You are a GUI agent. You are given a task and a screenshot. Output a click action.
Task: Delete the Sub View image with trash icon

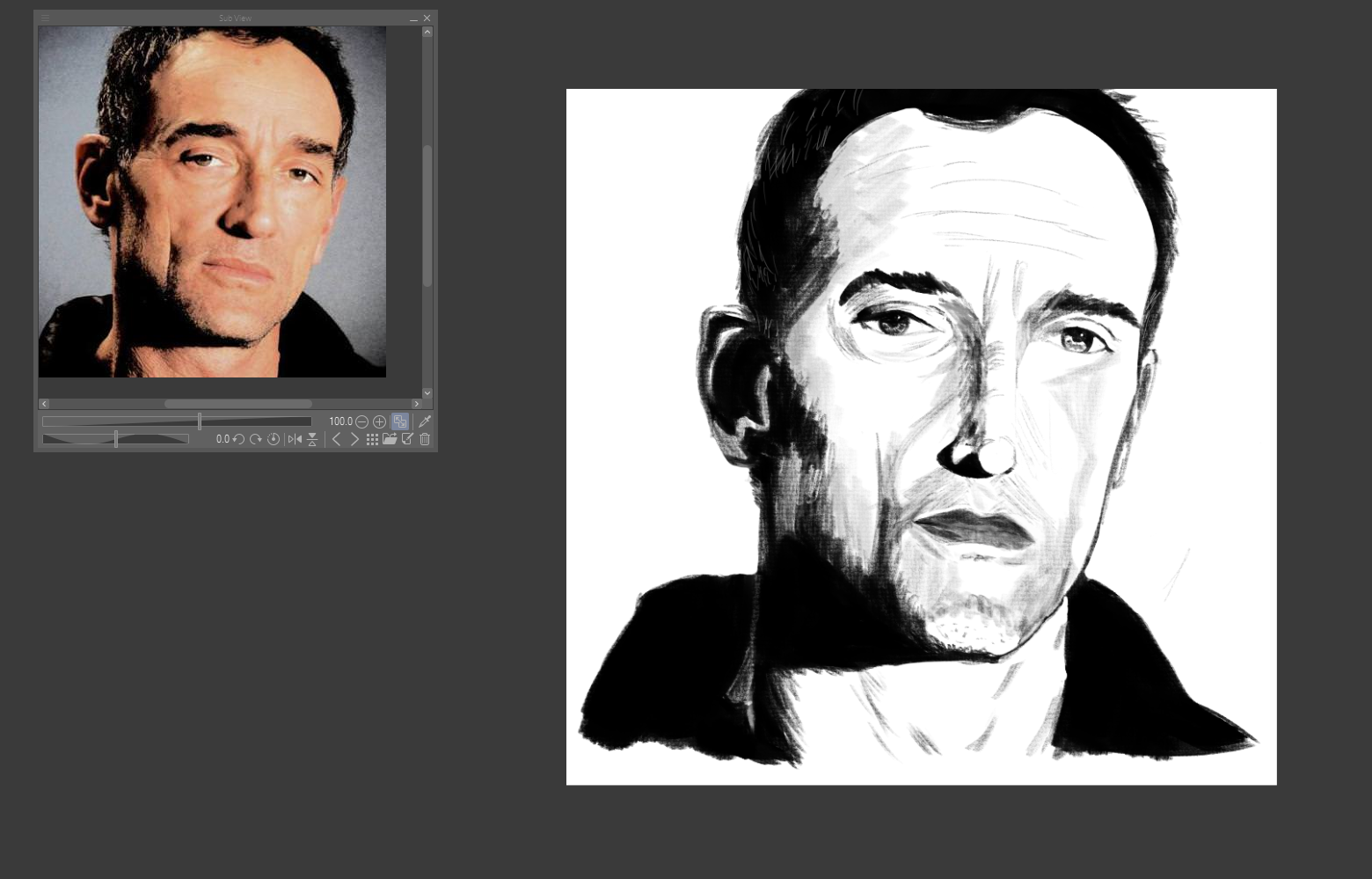pos(425,439)
